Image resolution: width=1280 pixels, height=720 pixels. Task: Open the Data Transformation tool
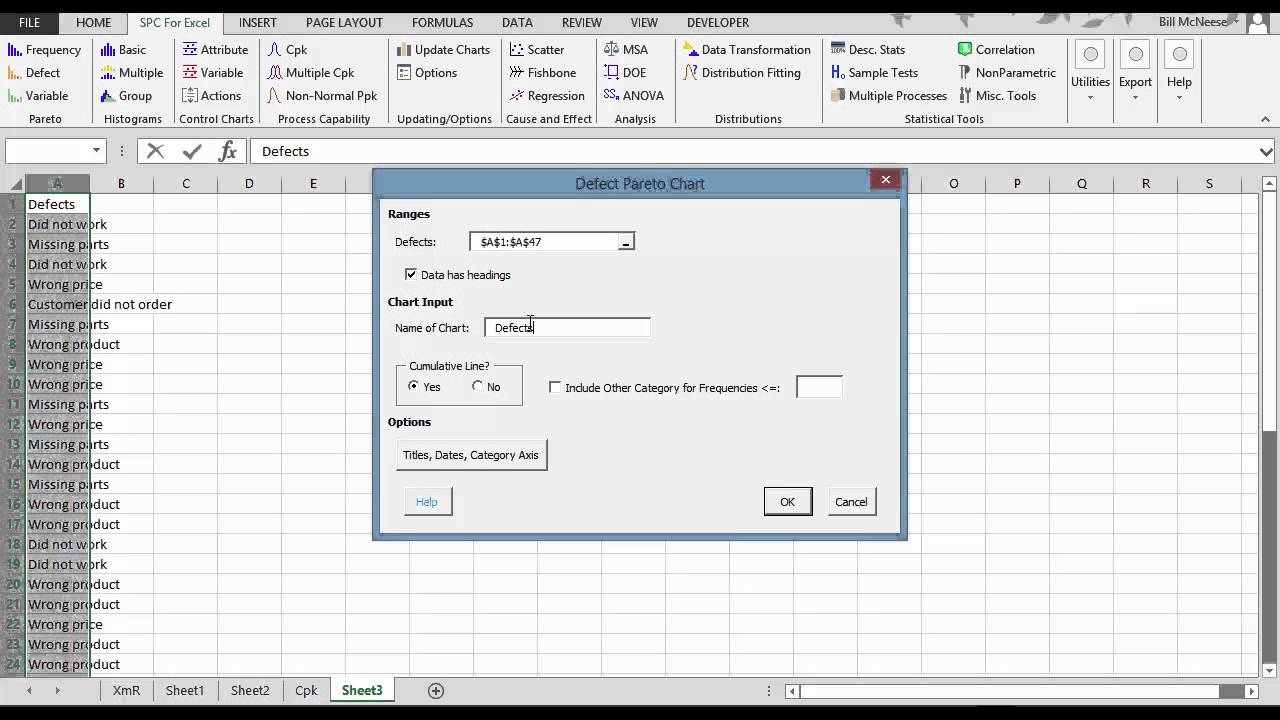[747, 49]
